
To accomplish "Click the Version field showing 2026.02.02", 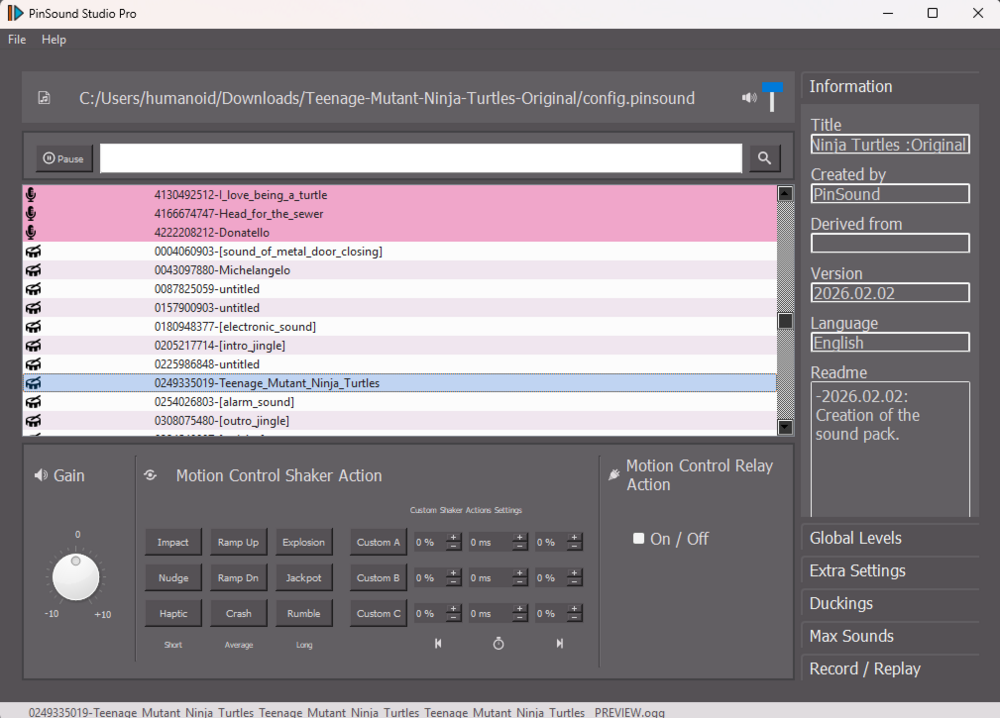I will [x=890, y=293].
